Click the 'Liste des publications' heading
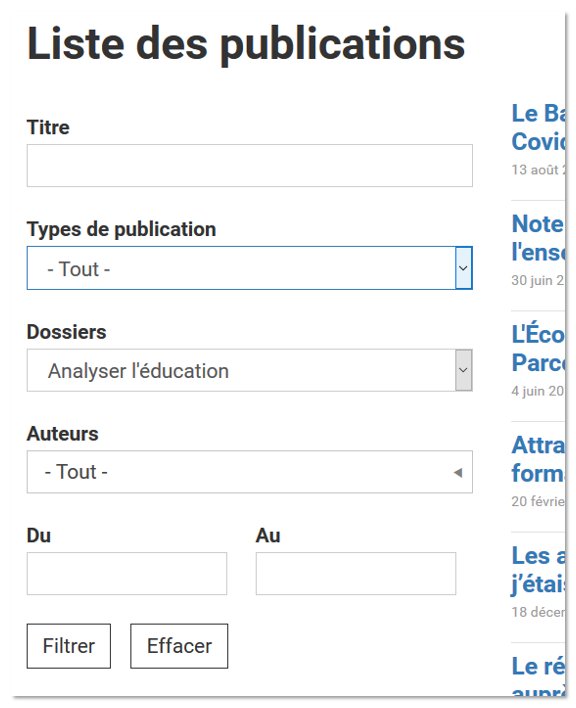The image size is (576, 708). click(x=246, y=44)
